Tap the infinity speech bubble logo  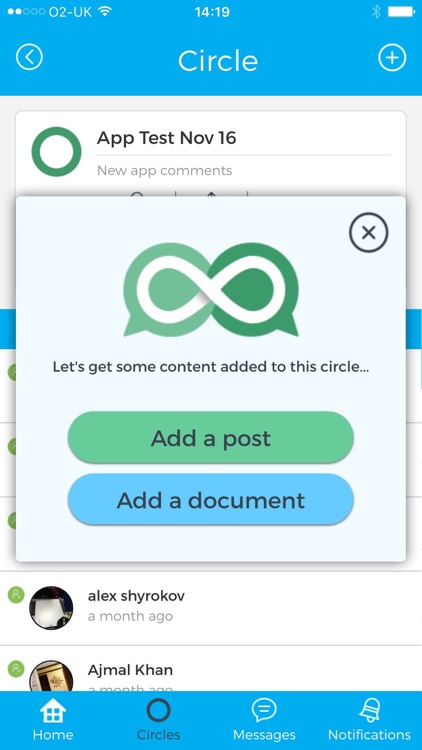click(211, 289)
